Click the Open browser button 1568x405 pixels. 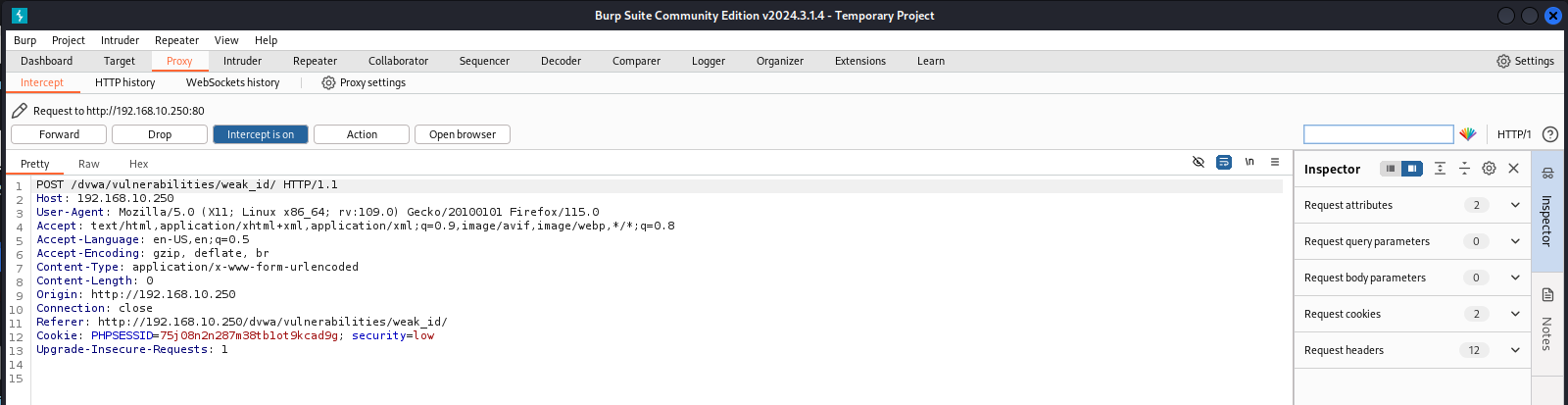coord(463,134)
